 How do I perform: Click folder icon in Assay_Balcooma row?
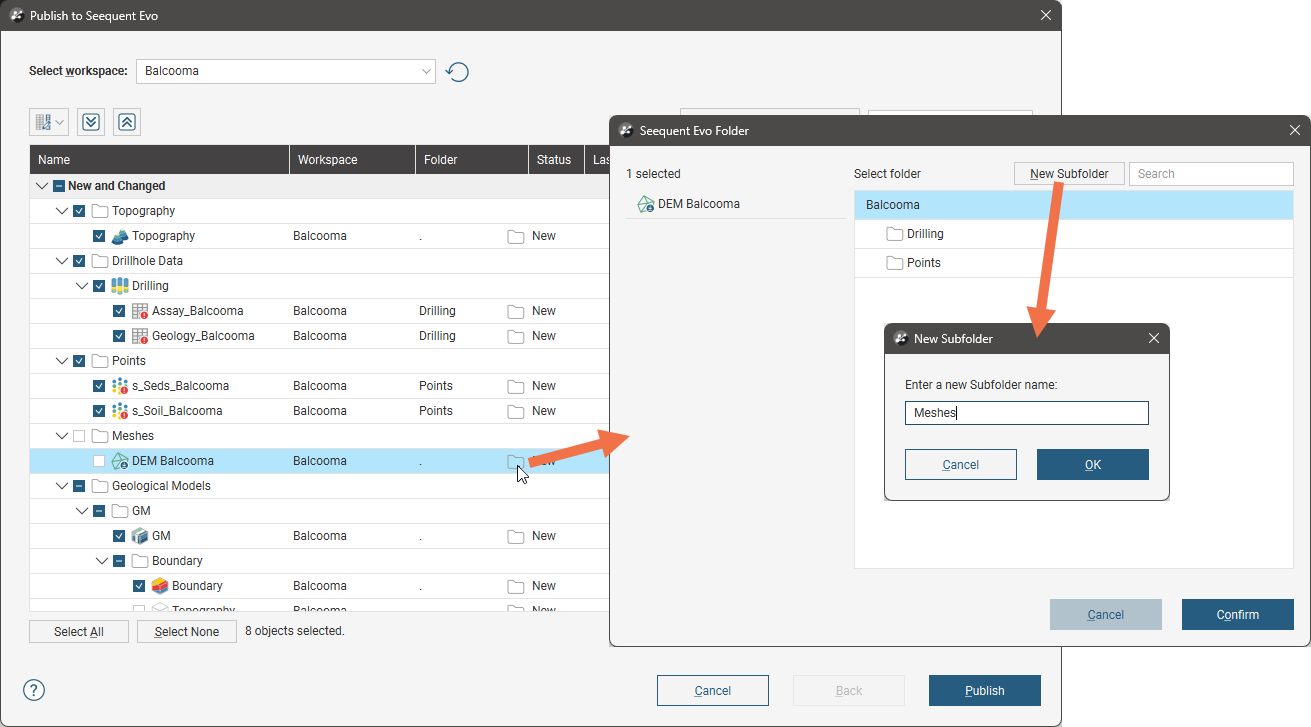coord(516,312)
